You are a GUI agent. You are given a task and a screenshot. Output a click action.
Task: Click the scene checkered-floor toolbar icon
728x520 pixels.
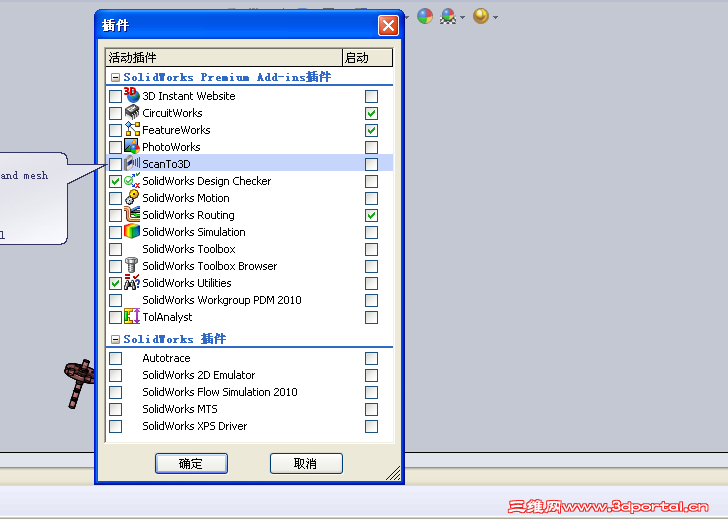pos(448,16)
